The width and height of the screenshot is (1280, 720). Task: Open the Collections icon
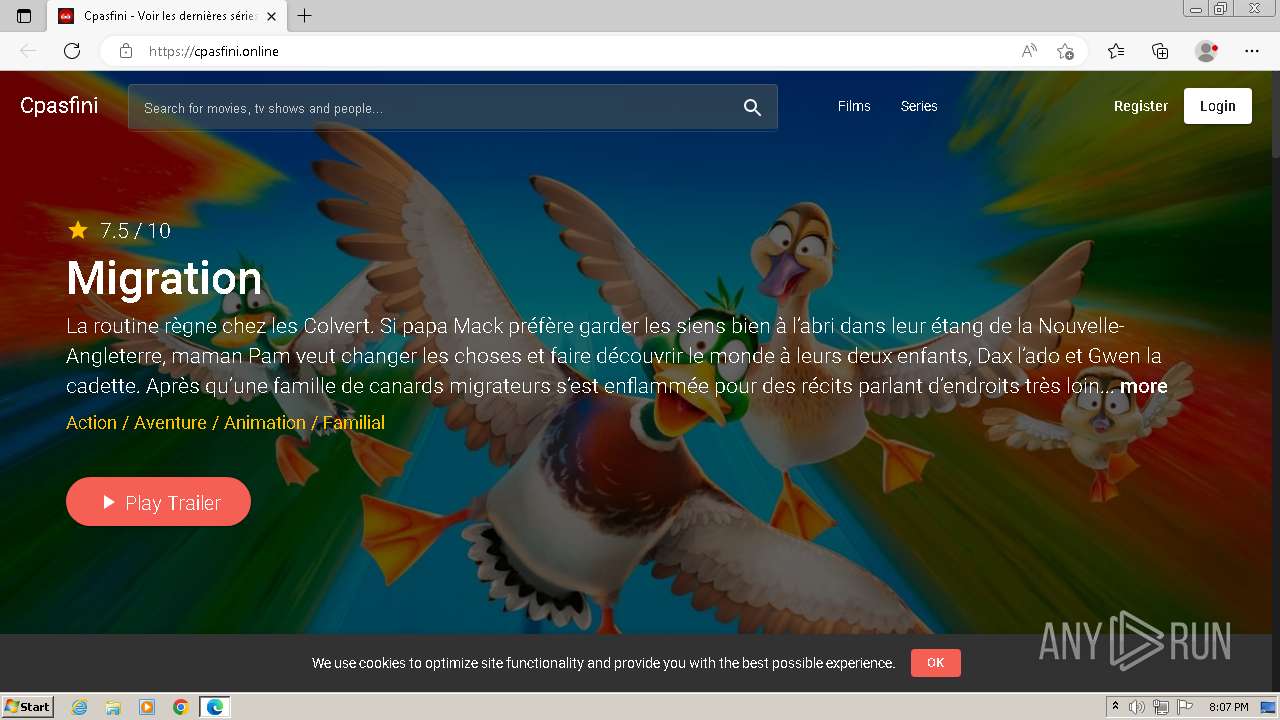tap(1160, 51)
